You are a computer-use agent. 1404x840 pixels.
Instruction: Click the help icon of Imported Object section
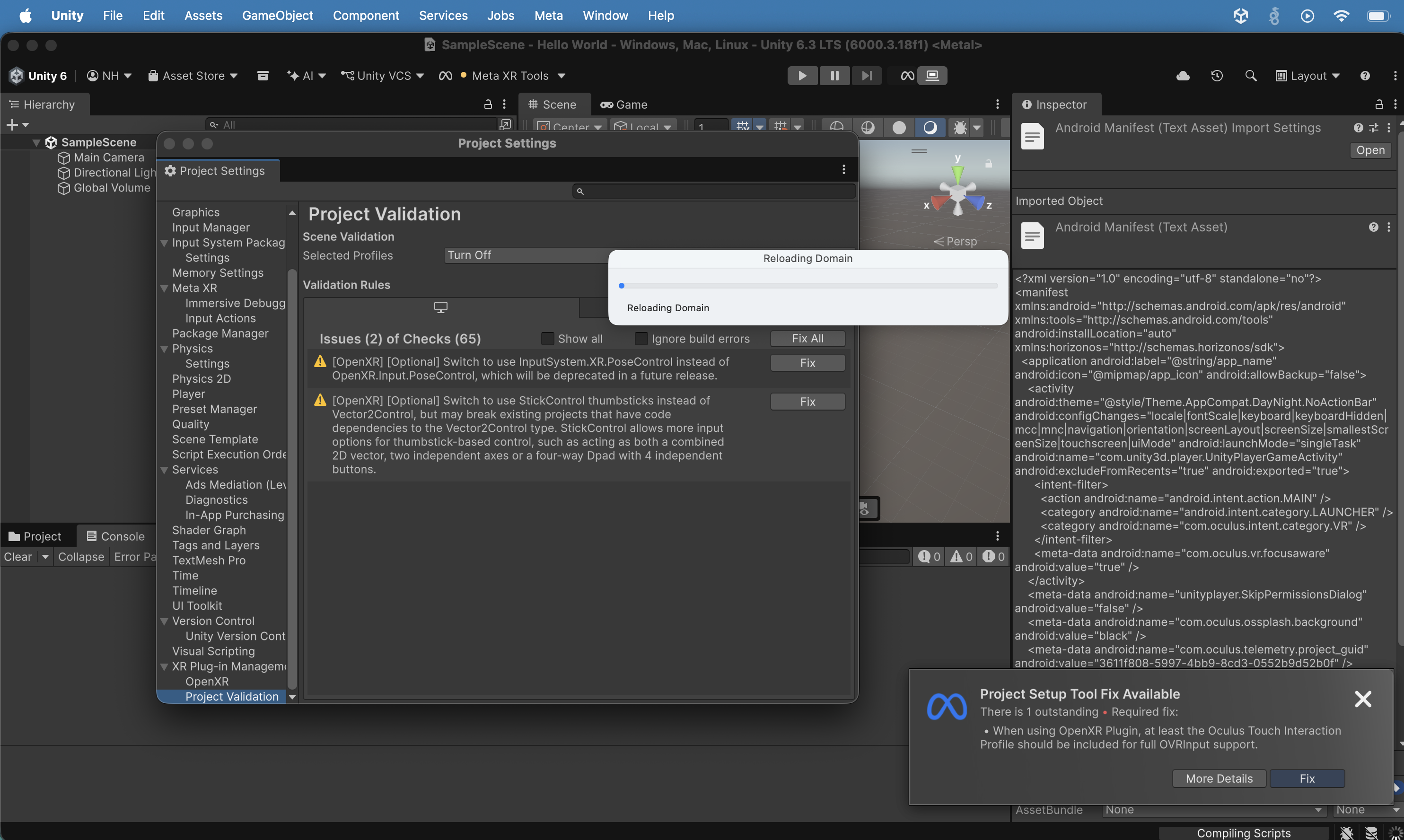[1373, 227]
